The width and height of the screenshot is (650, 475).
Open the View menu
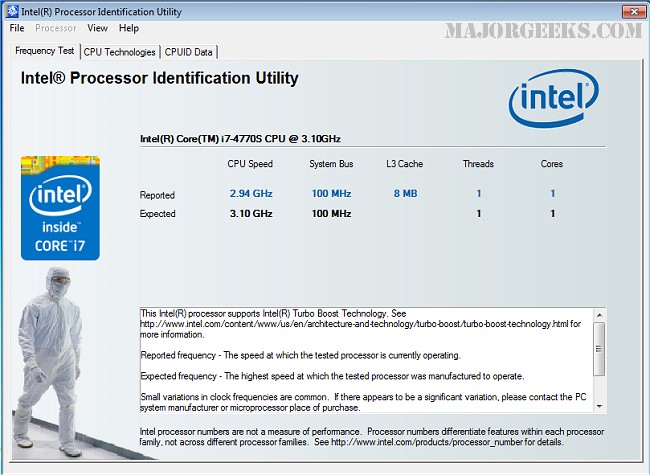pyautogui.click(x=97, y=28)
